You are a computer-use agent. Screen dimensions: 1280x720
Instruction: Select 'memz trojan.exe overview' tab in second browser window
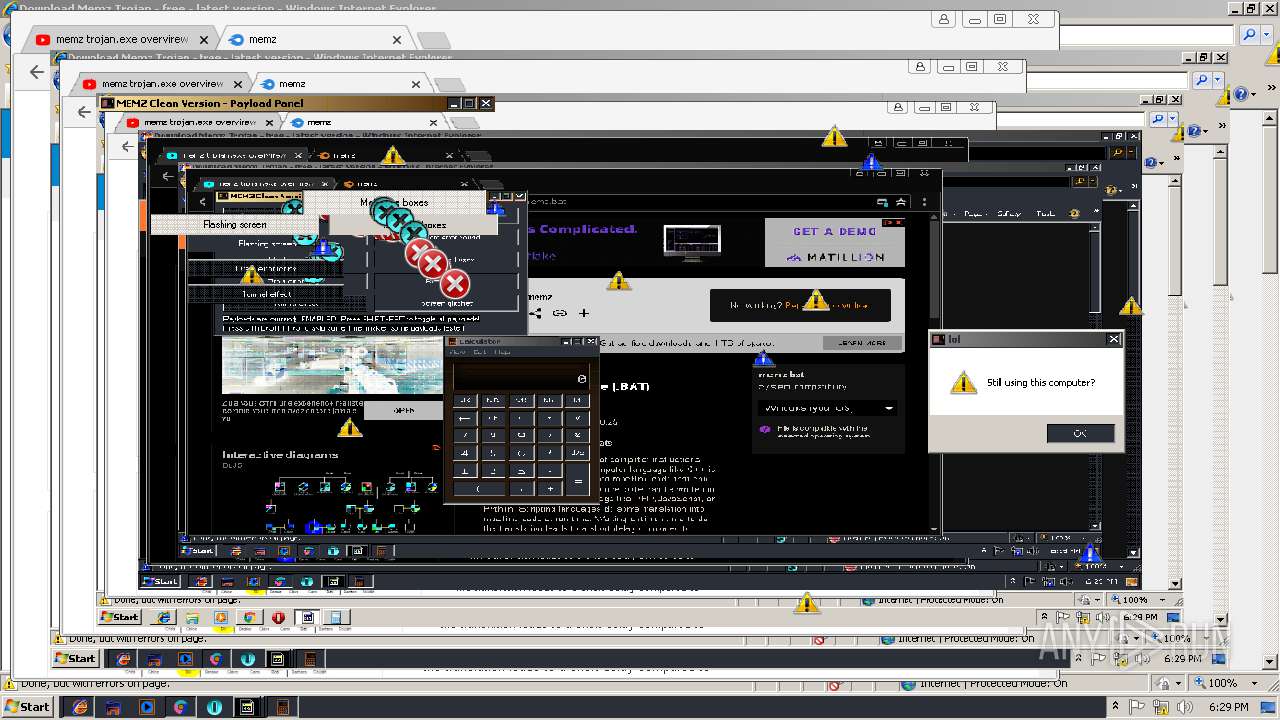[160, 84]
